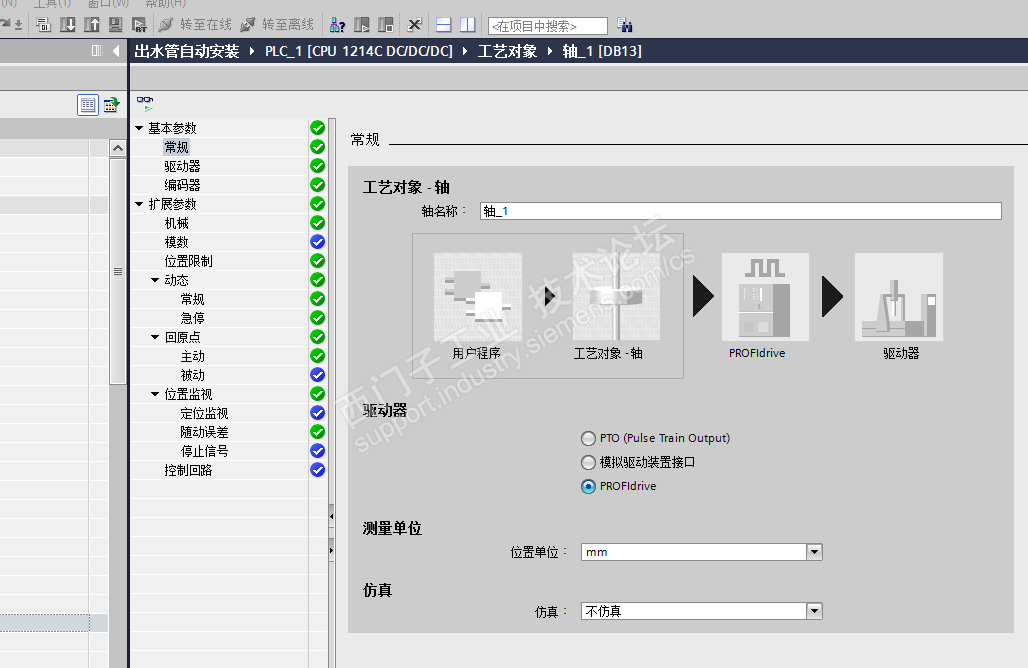The width and height of the screenshot is (1028, 668).
Task: Click the 转至在线 go online button
Action: coord(195,25)
